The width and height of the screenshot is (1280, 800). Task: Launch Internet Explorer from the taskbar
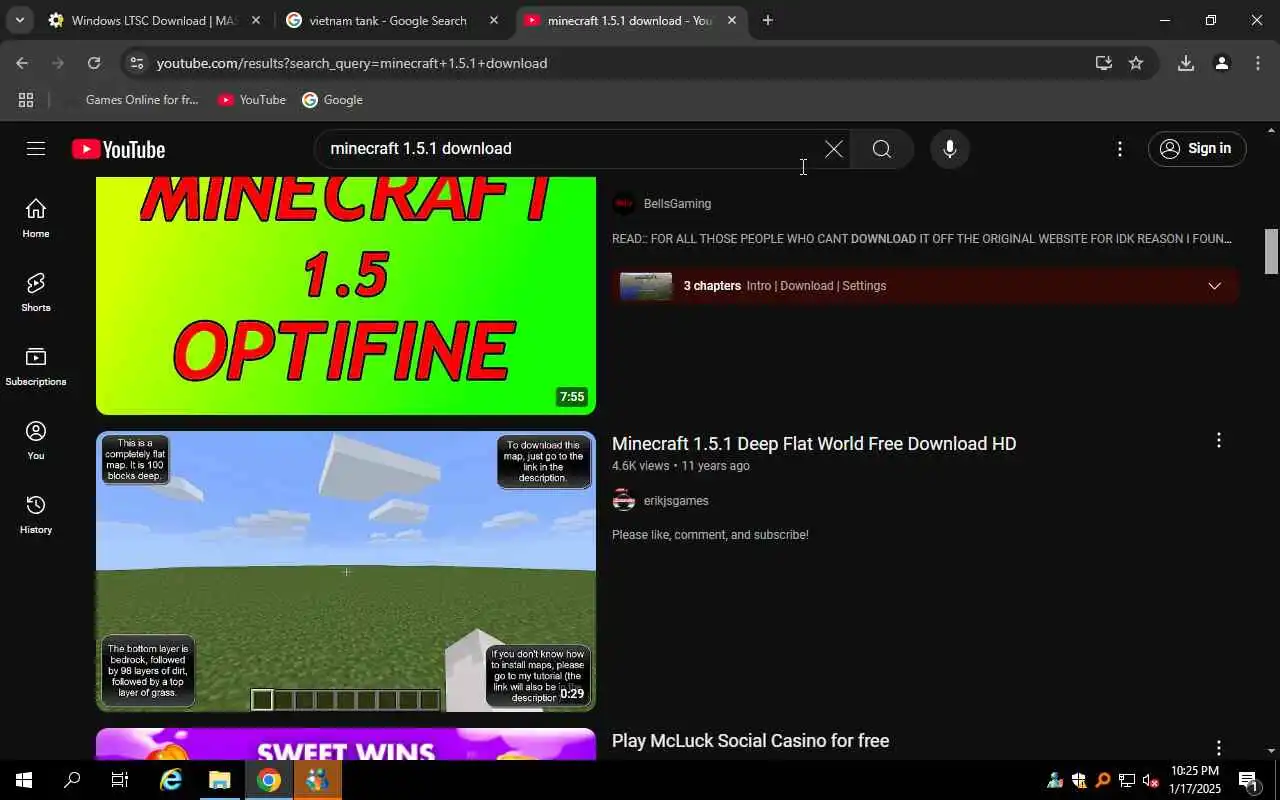(171, 780)
